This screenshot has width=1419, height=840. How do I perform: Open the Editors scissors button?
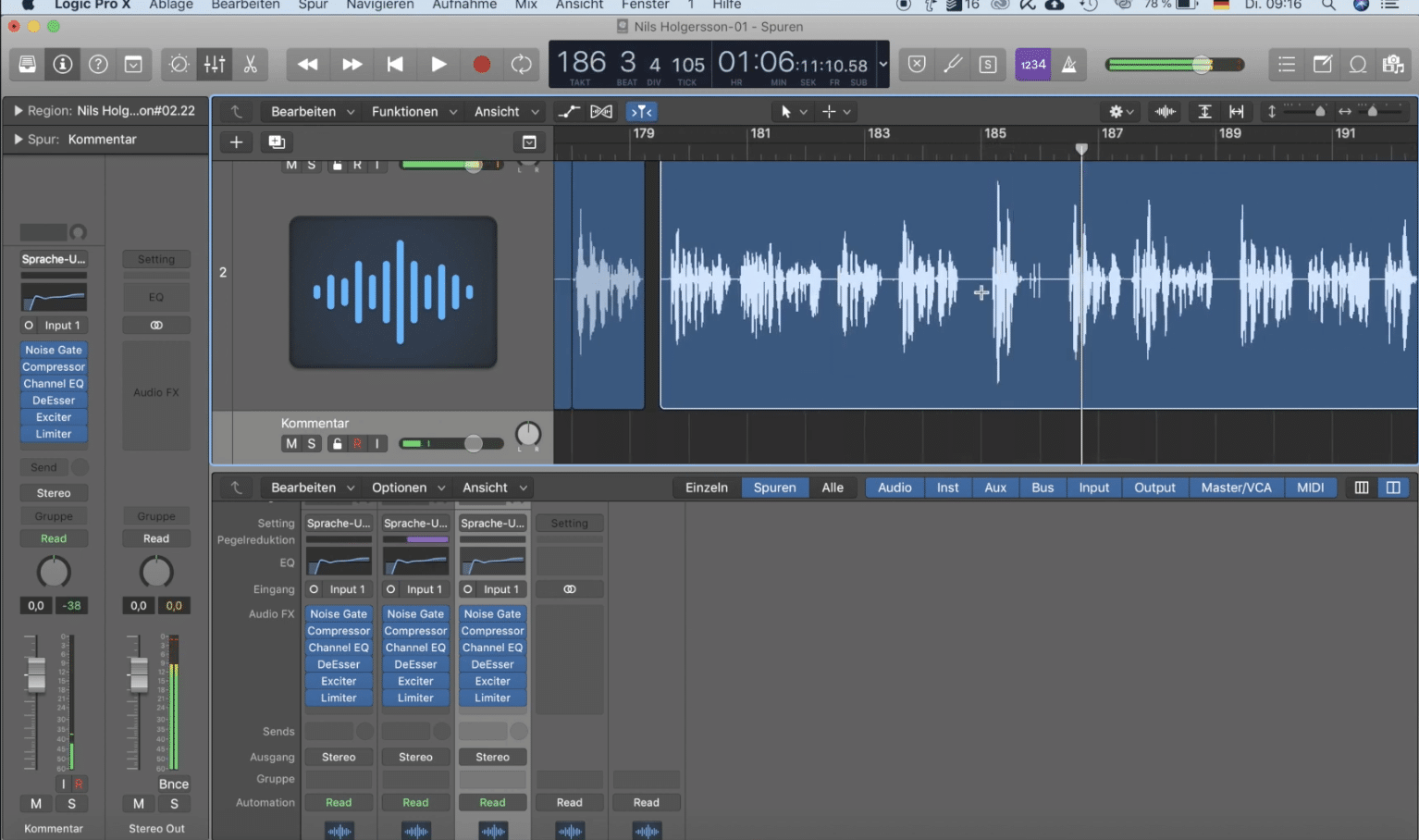click(x=250, y=64)
